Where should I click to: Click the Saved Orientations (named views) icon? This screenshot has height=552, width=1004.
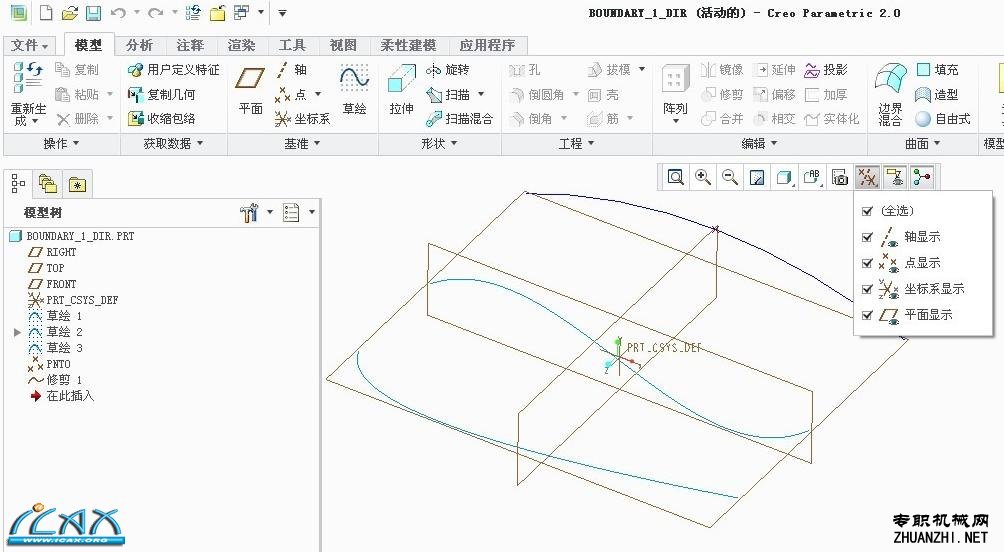pos(812,177)
